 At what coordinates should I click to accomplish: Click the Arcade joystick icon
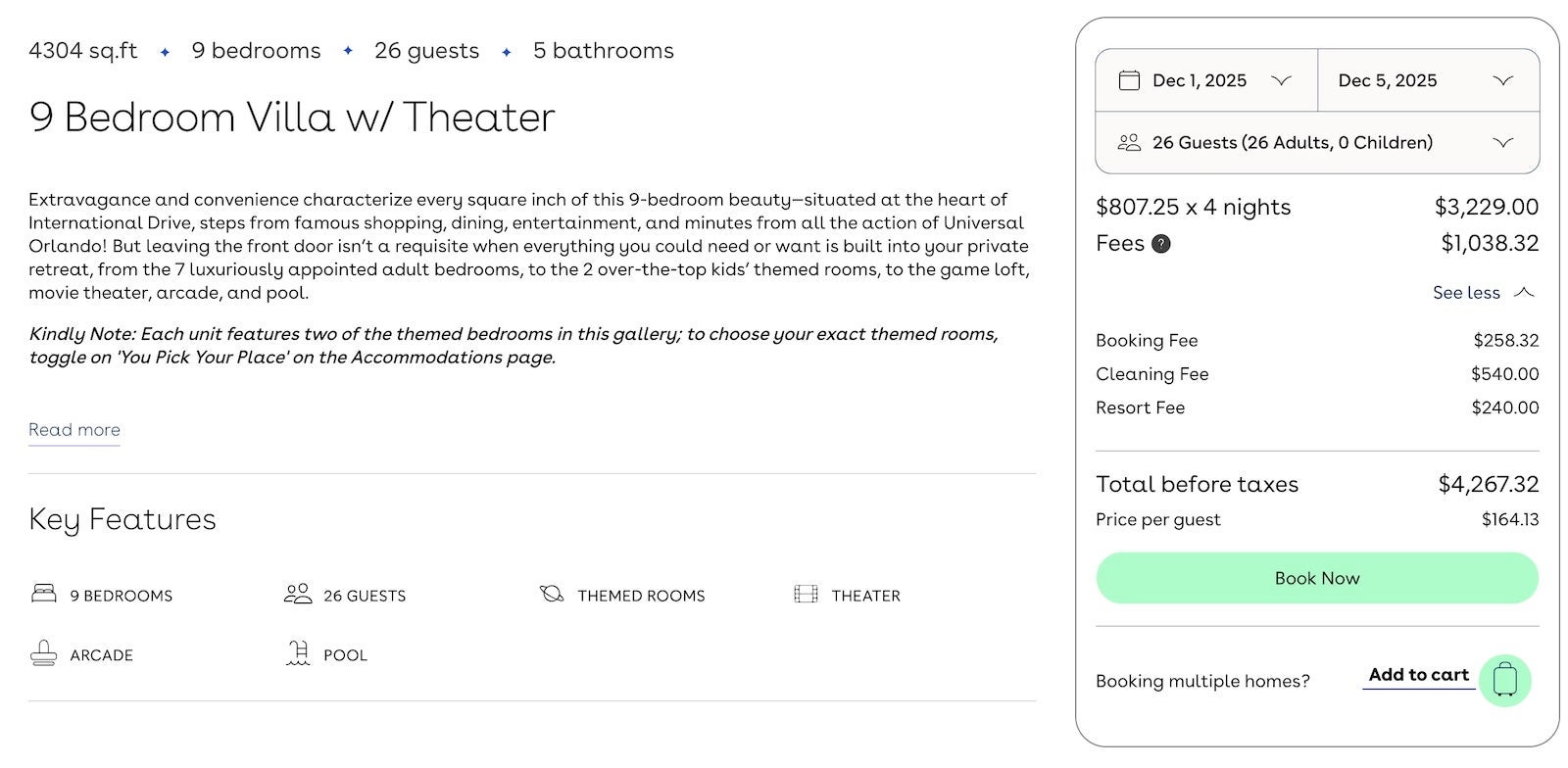43,652
